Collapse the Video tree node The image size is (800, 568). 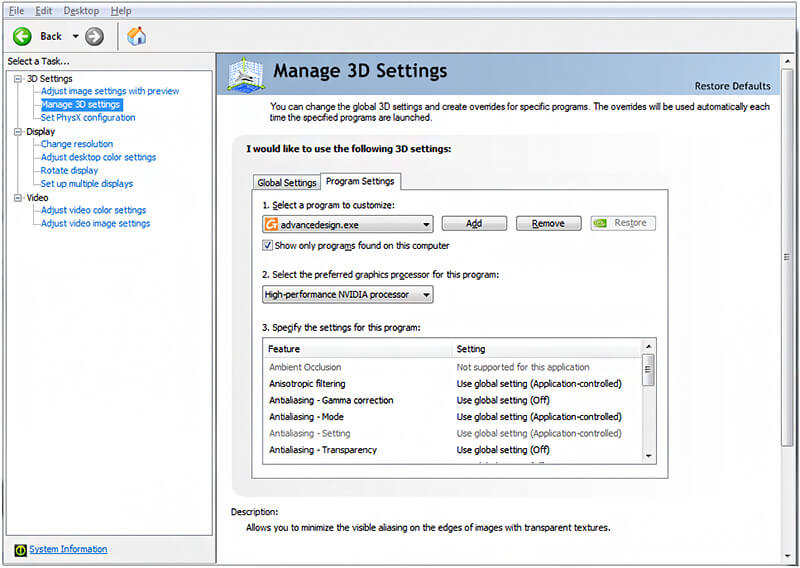click(x=19, y=197)
